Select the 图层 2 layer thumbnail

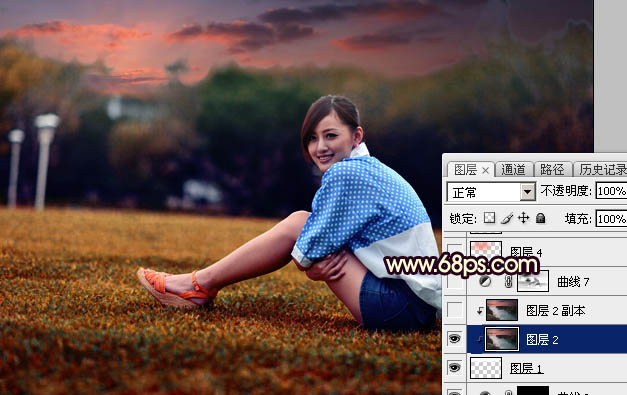502,339
